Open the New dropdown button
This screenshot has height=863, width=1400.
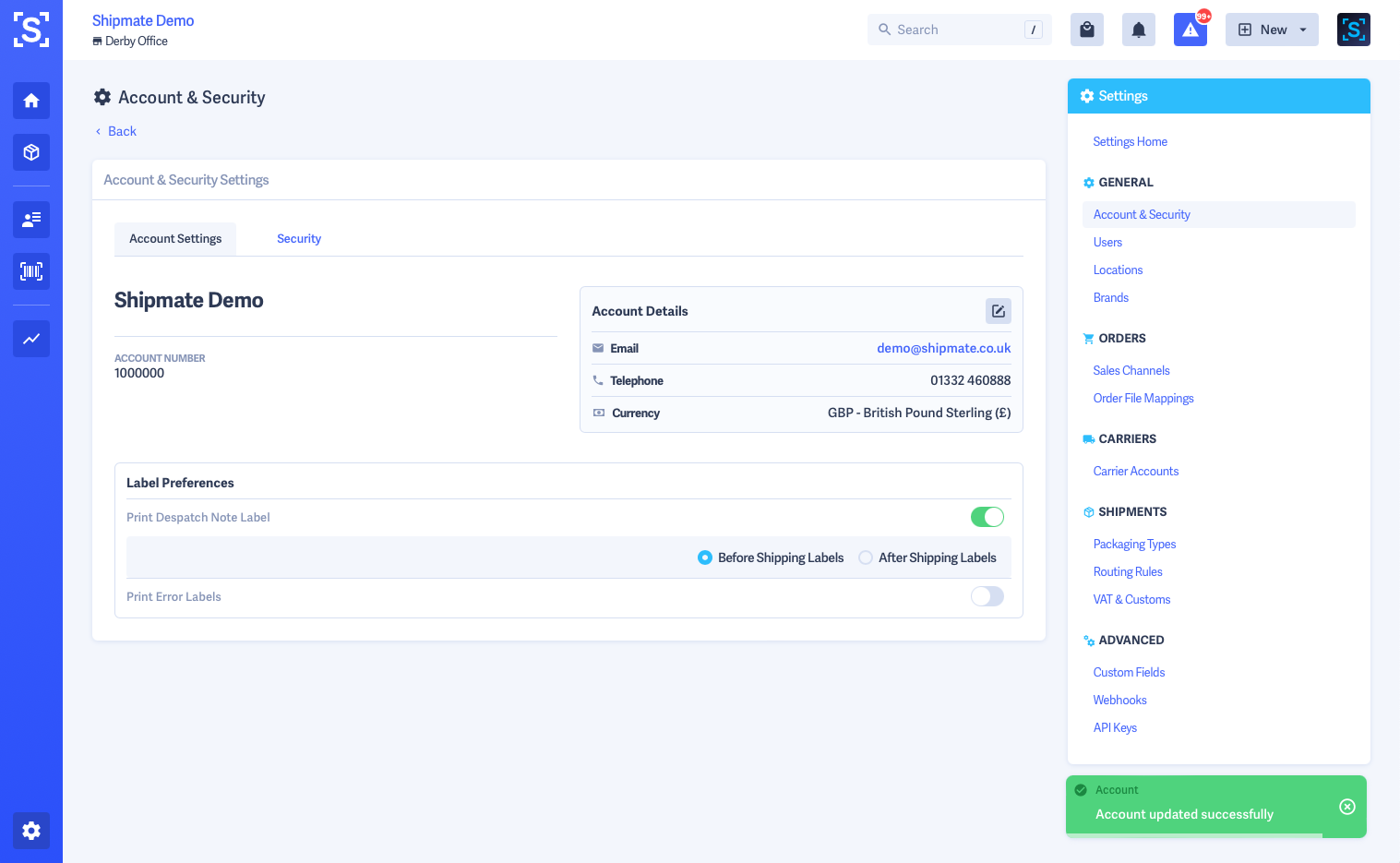(1272, 30)
